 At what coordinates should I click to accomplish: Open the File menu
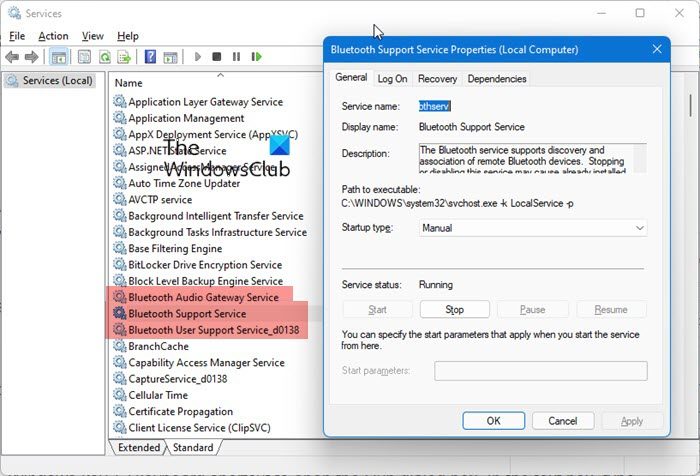(x=17, y=36)
